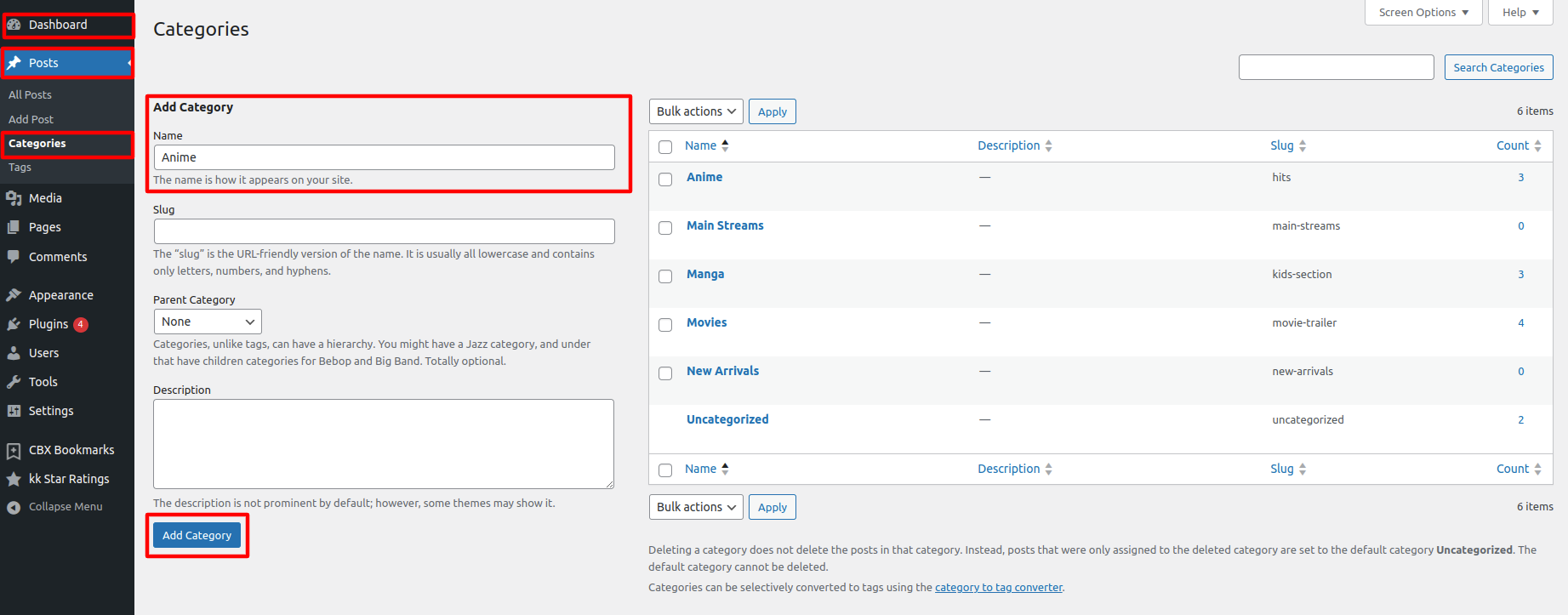Click the category search text field
The image size is (1568, 615).
point(1336,67)
